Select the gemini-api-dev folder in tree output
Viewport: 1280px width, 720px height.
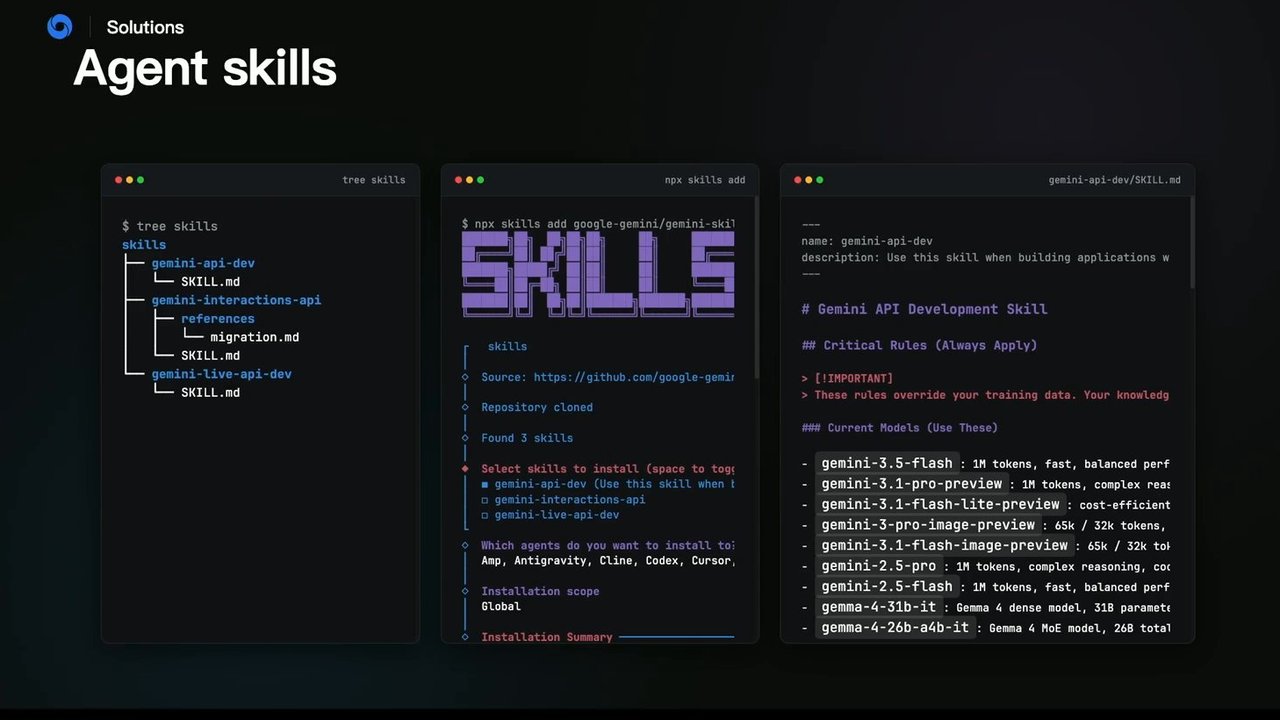(203, 263)
